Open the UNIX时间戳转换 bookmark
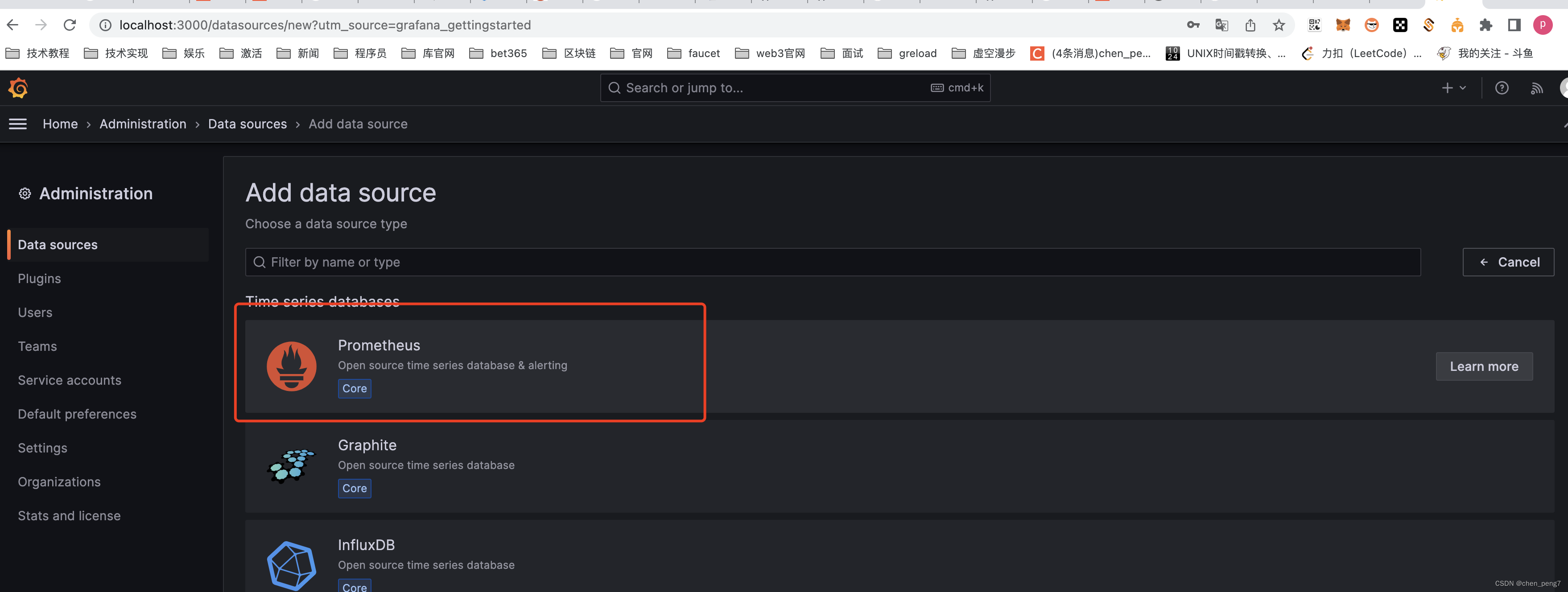Image resolution: width=1568 pixels, height=592 pixels. [1226, 53]
